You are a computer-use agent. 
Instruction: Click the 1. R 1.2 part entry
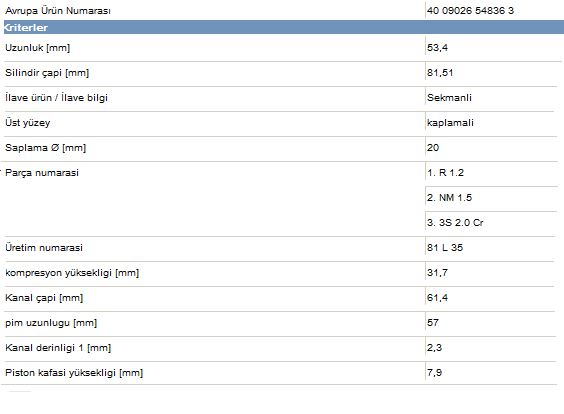(x=445, y=173)
